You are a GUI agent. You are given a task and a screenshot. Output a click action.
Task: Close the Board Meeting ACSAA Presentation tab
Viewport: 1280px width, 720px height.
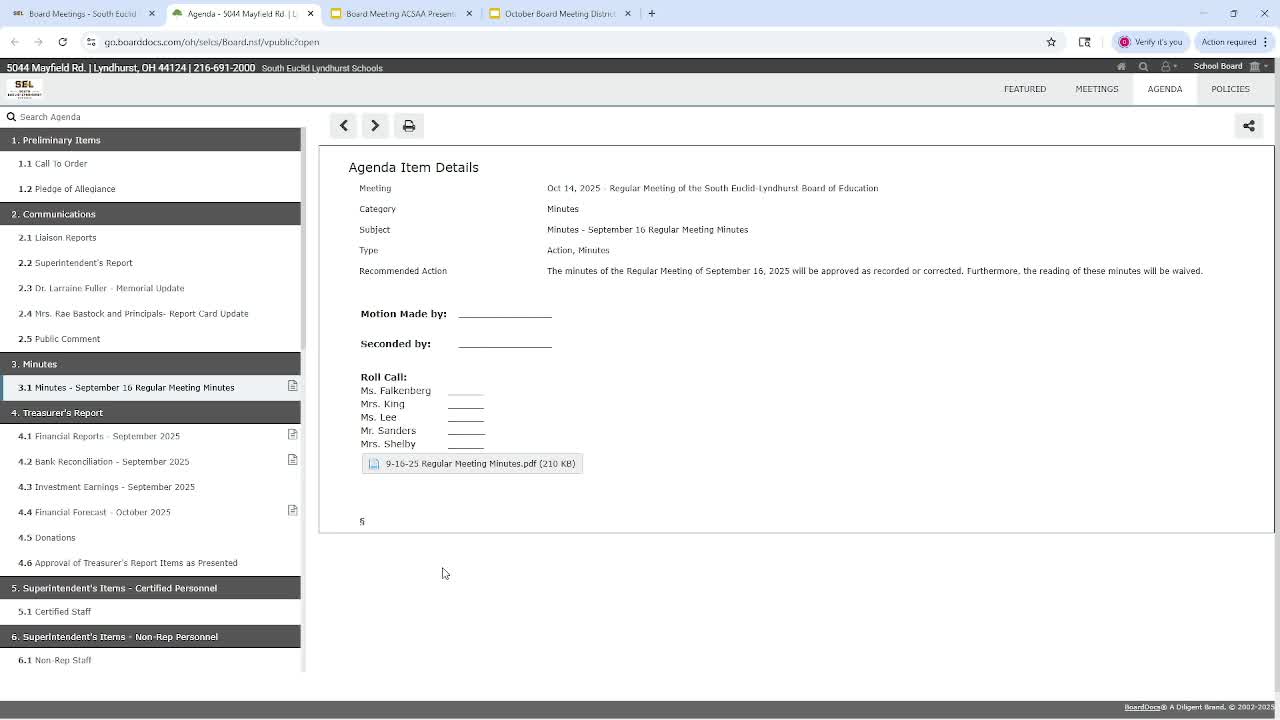469,13
